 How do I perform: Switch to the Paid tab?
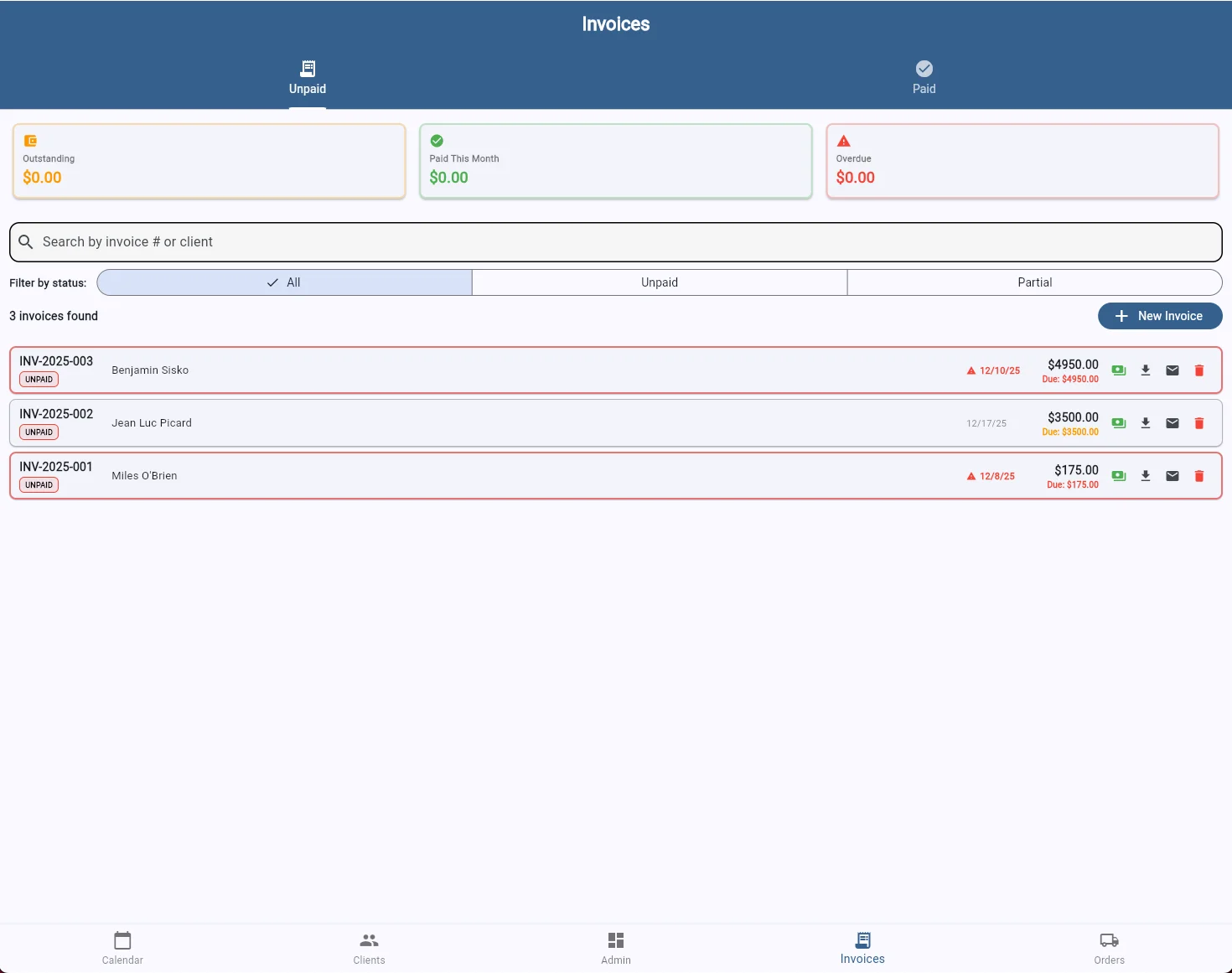pos(924,76)
